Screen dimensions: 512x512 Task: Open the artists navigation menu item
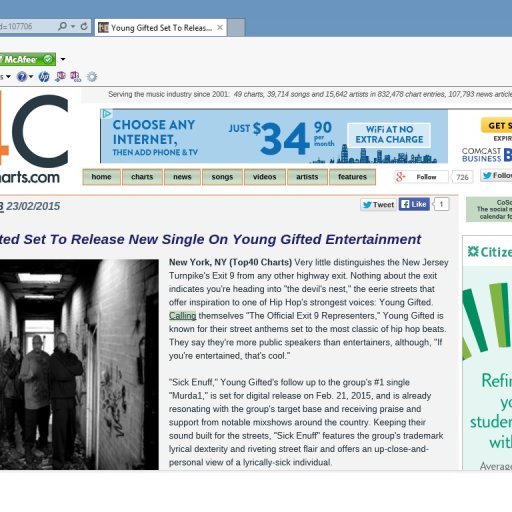point(307,177)
